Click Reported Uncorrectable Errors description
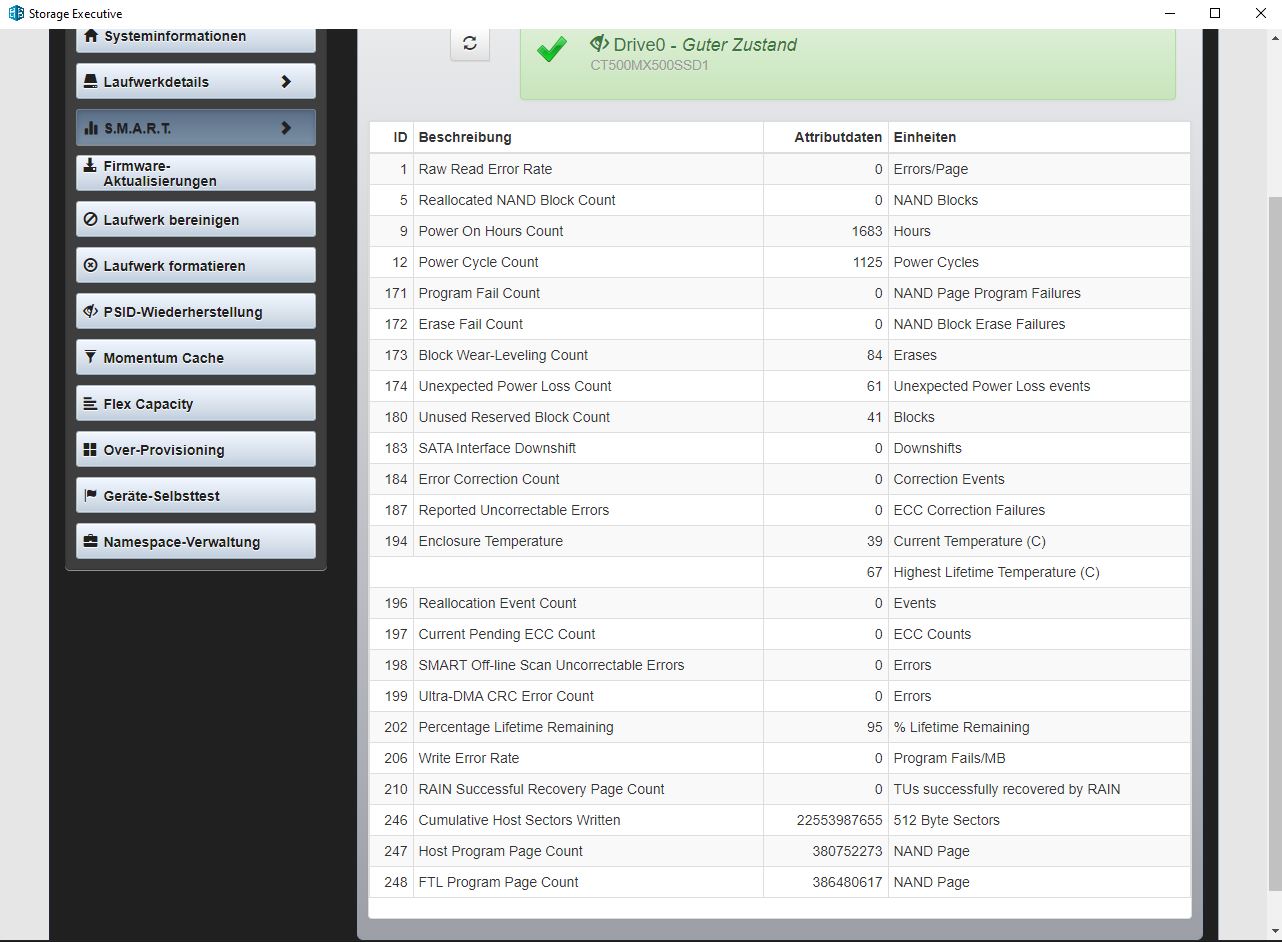Image resolution: width=1282 pixels, height=942 pixels. click(514, 510)
